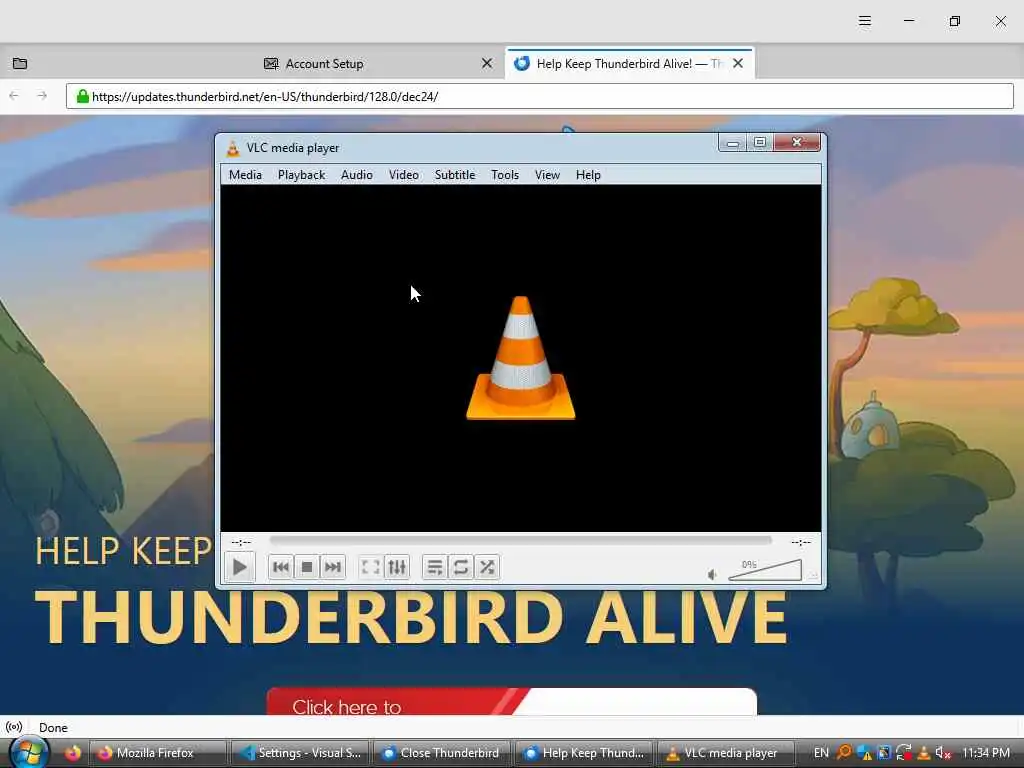Open the VLC Subtitle menu

455,175
